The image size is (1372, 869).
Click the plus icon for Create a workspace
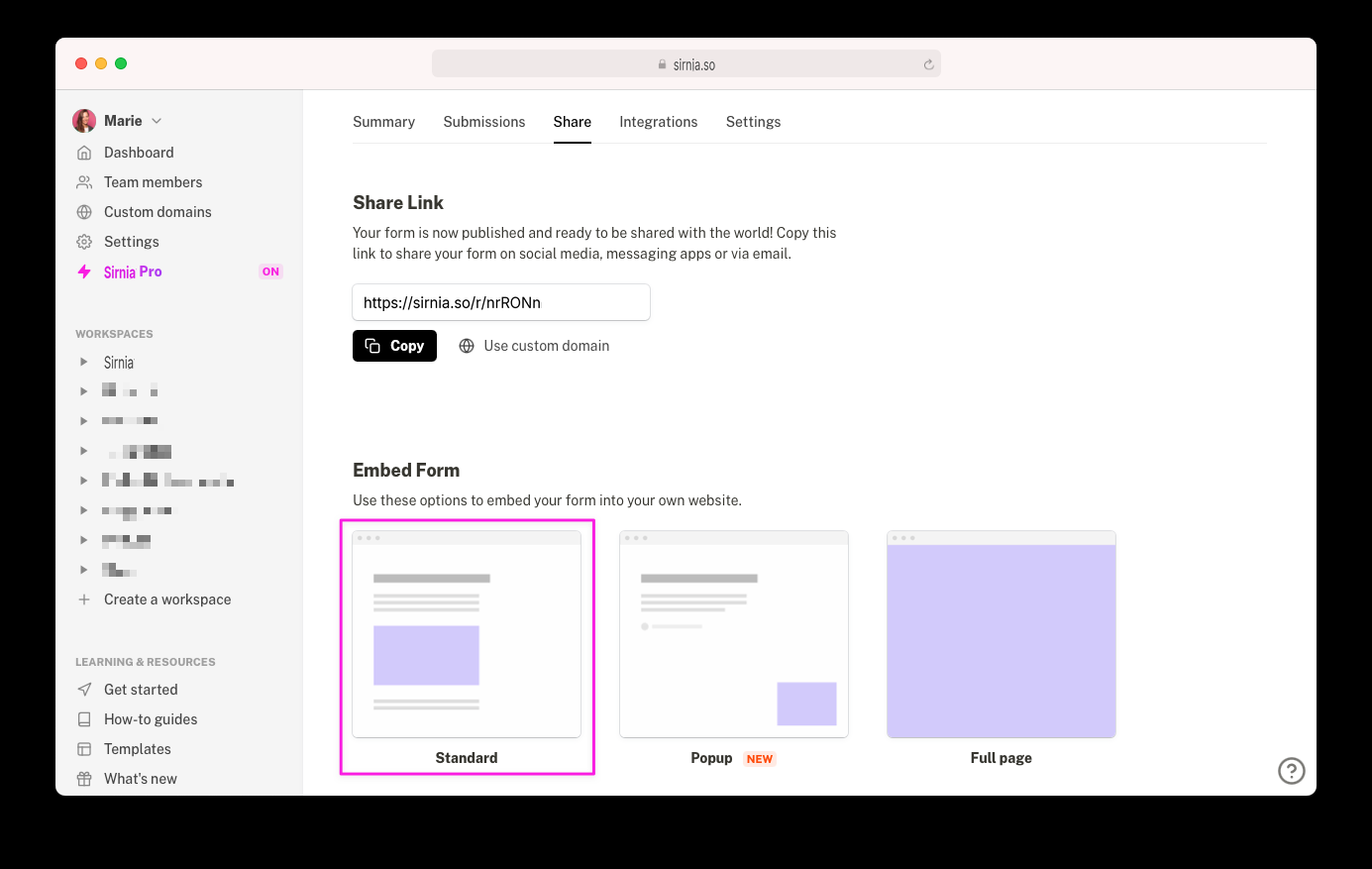point(84,599)
